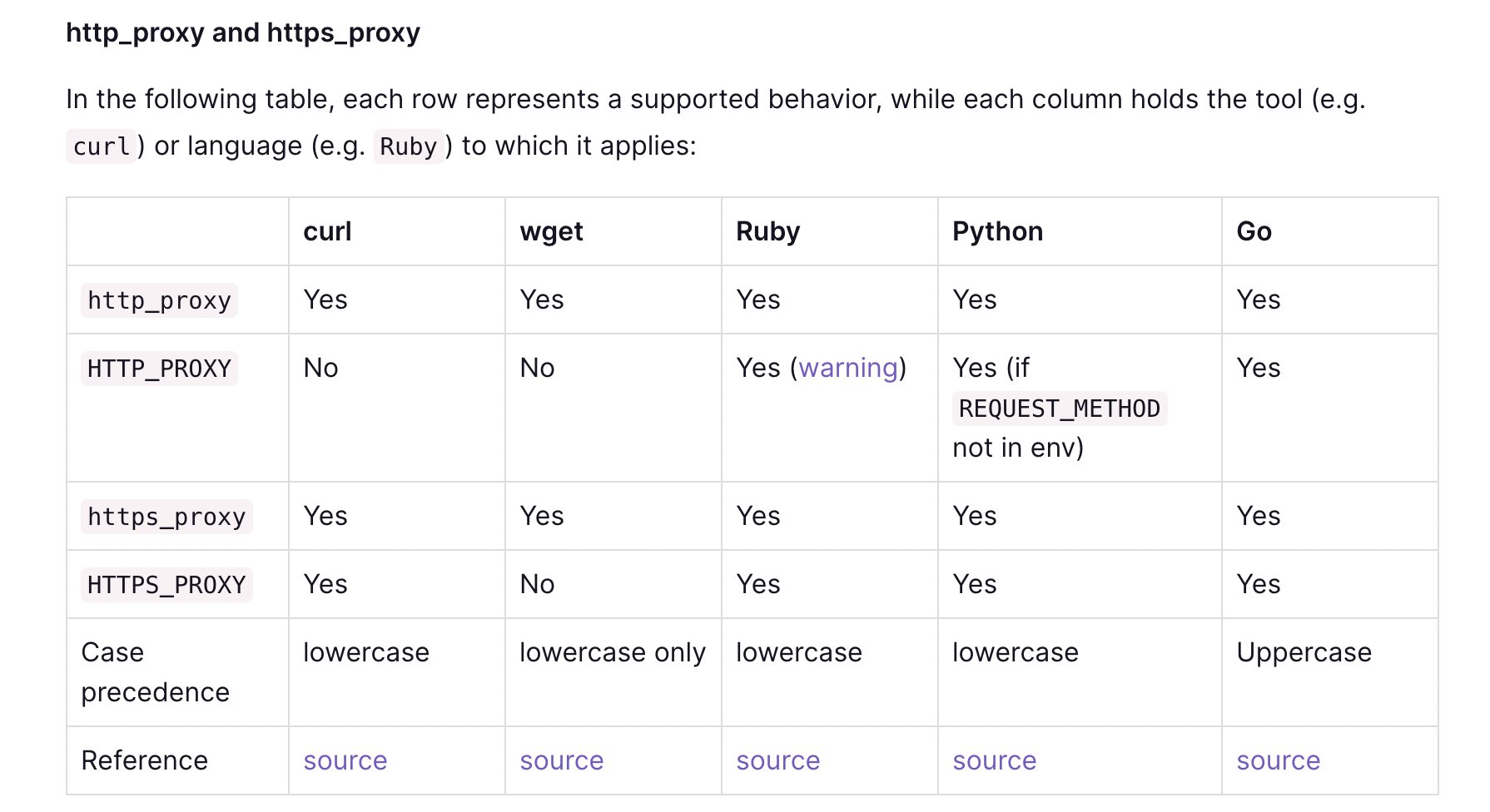Click the Go column header
The height and width of the screenshot is (812, 1490).
tap(1254, 231)
